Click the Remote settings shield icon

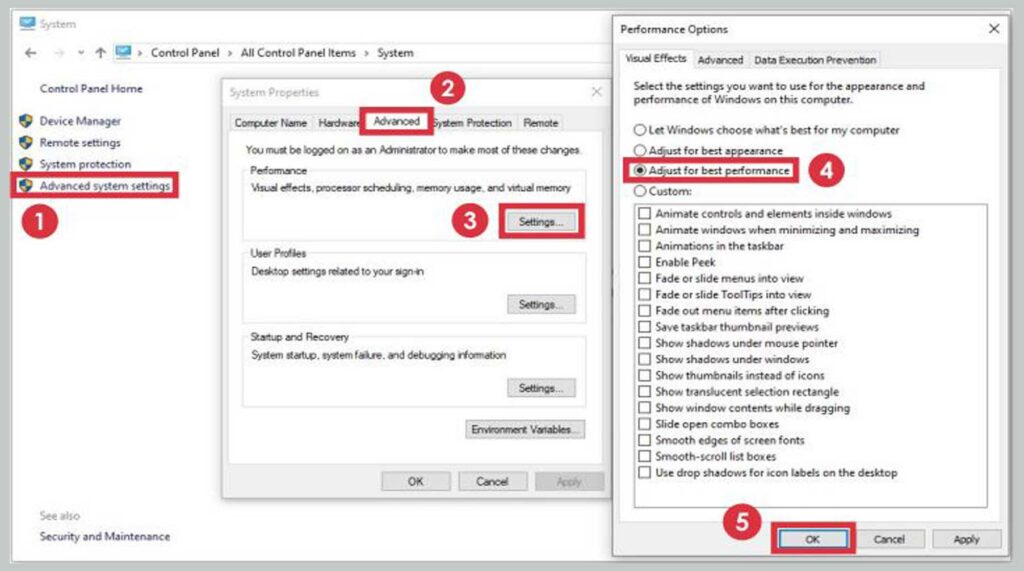(x=26, y=143)
